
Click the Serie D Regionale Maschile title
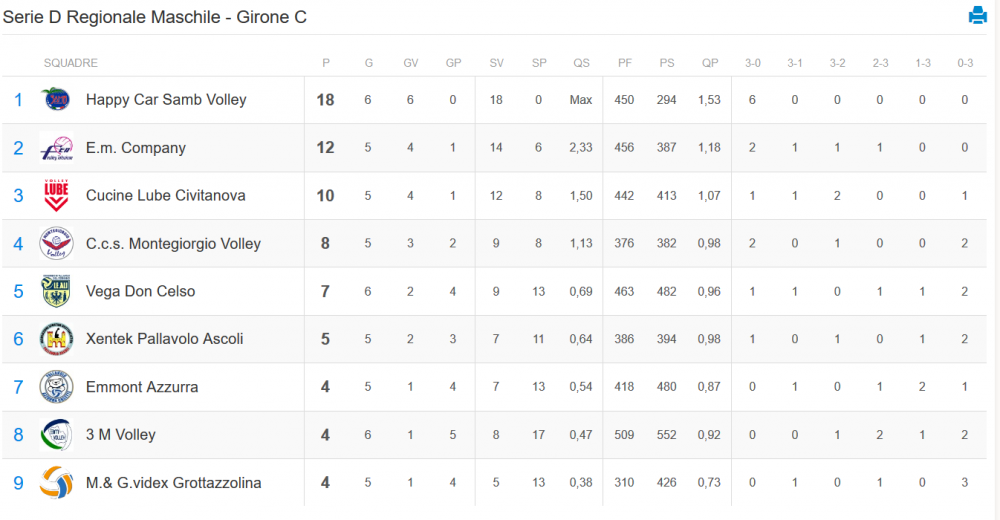point(154,17)
